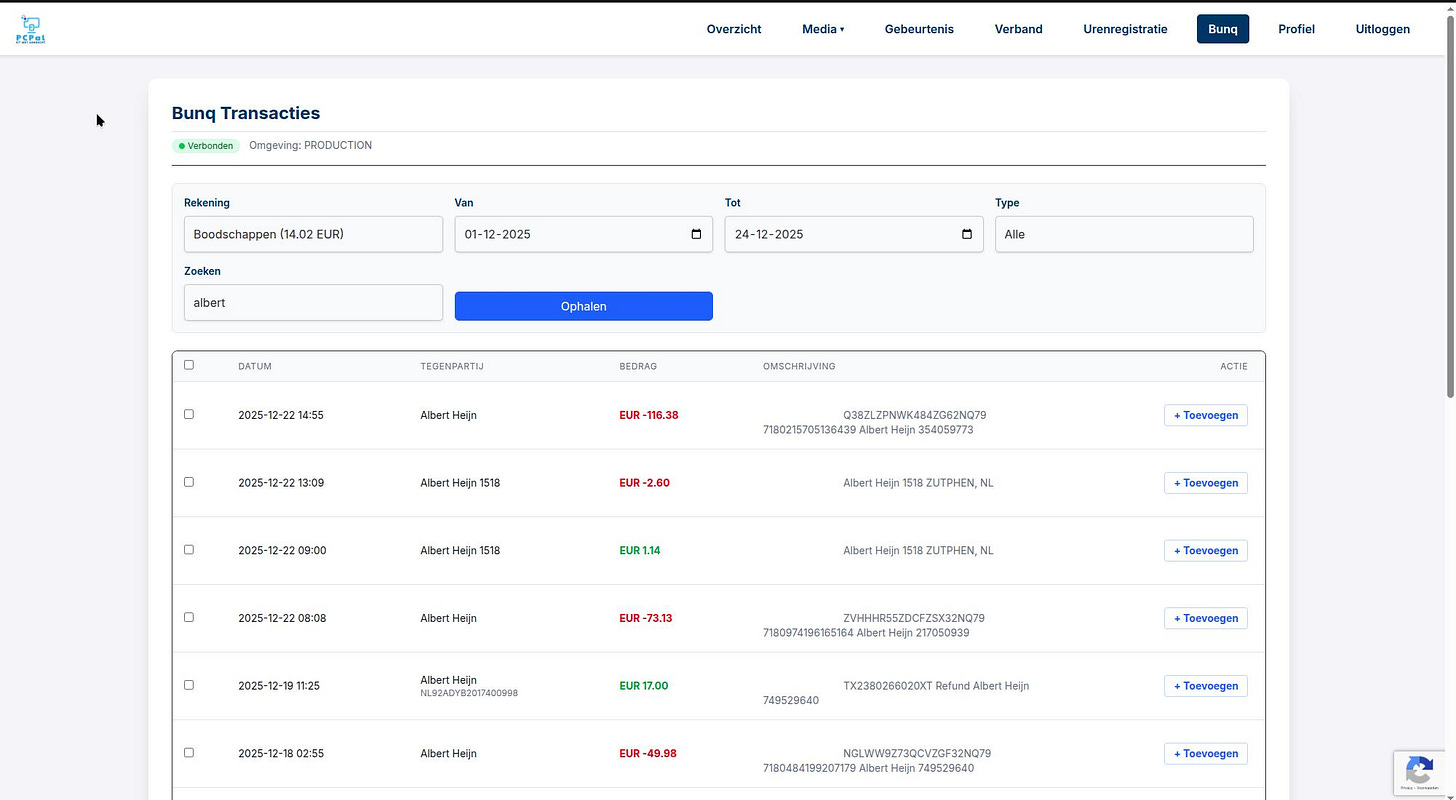Click the IBAN NL92ADYB2017400998
Screen dimensions: 1456x800
pyautogui.click(x=469, y=693)
